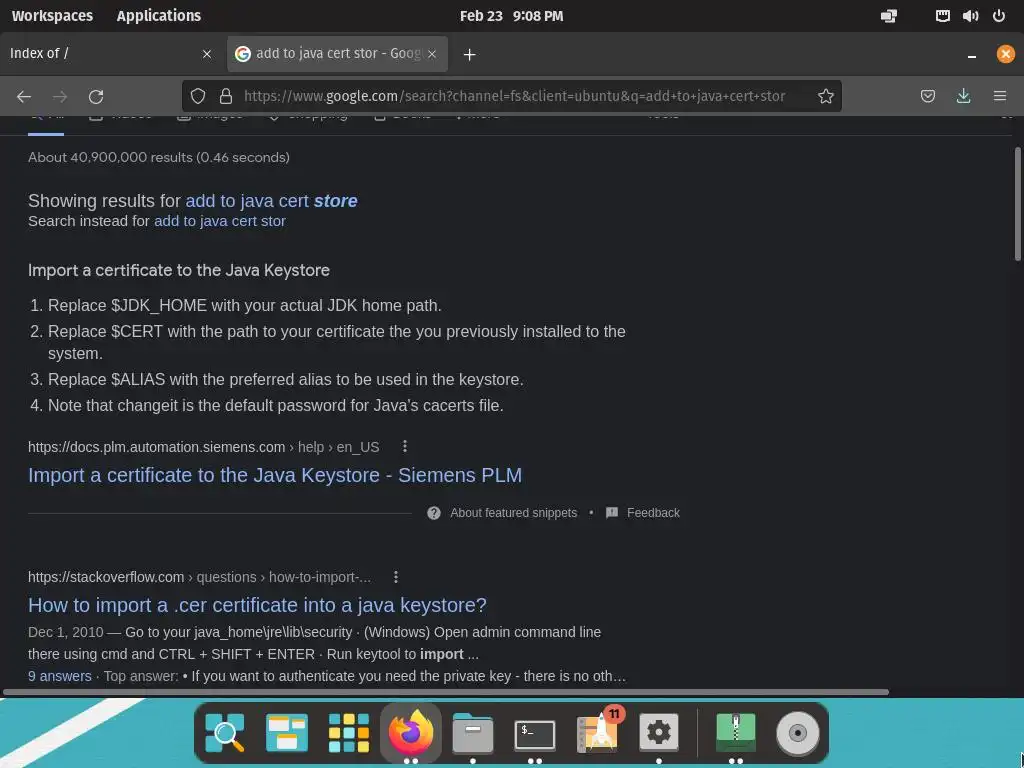Open Pop!_Shop rocket icon with badge
The image size is (1024, 768).
click(x=598, y=731)
